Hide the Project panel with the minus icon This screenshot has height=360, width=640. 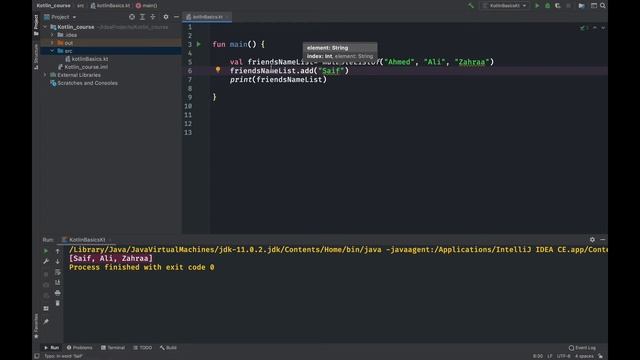[176, 17]
